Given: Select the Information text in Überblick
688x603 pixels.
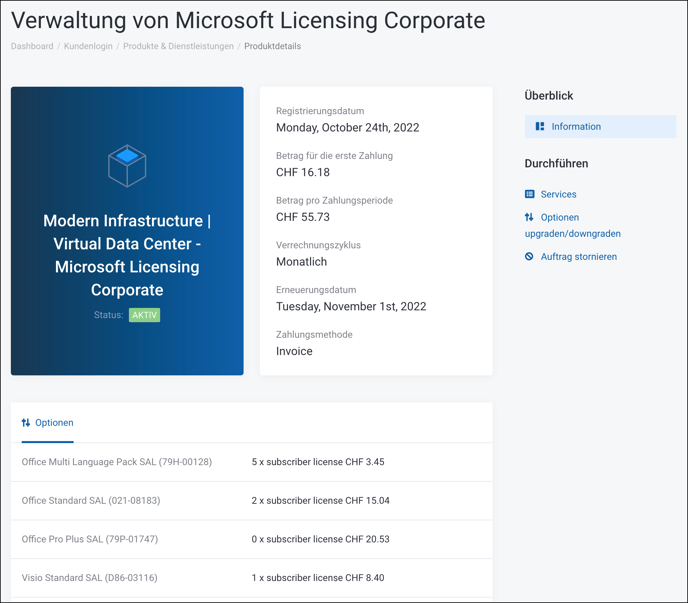Looking at the screenshot, I should [576, 127].
